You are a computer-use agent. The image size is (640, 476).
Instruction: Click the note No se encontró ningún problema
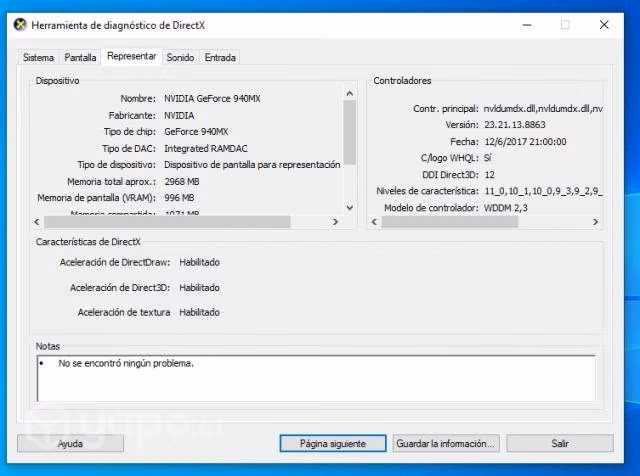point(126,363)
